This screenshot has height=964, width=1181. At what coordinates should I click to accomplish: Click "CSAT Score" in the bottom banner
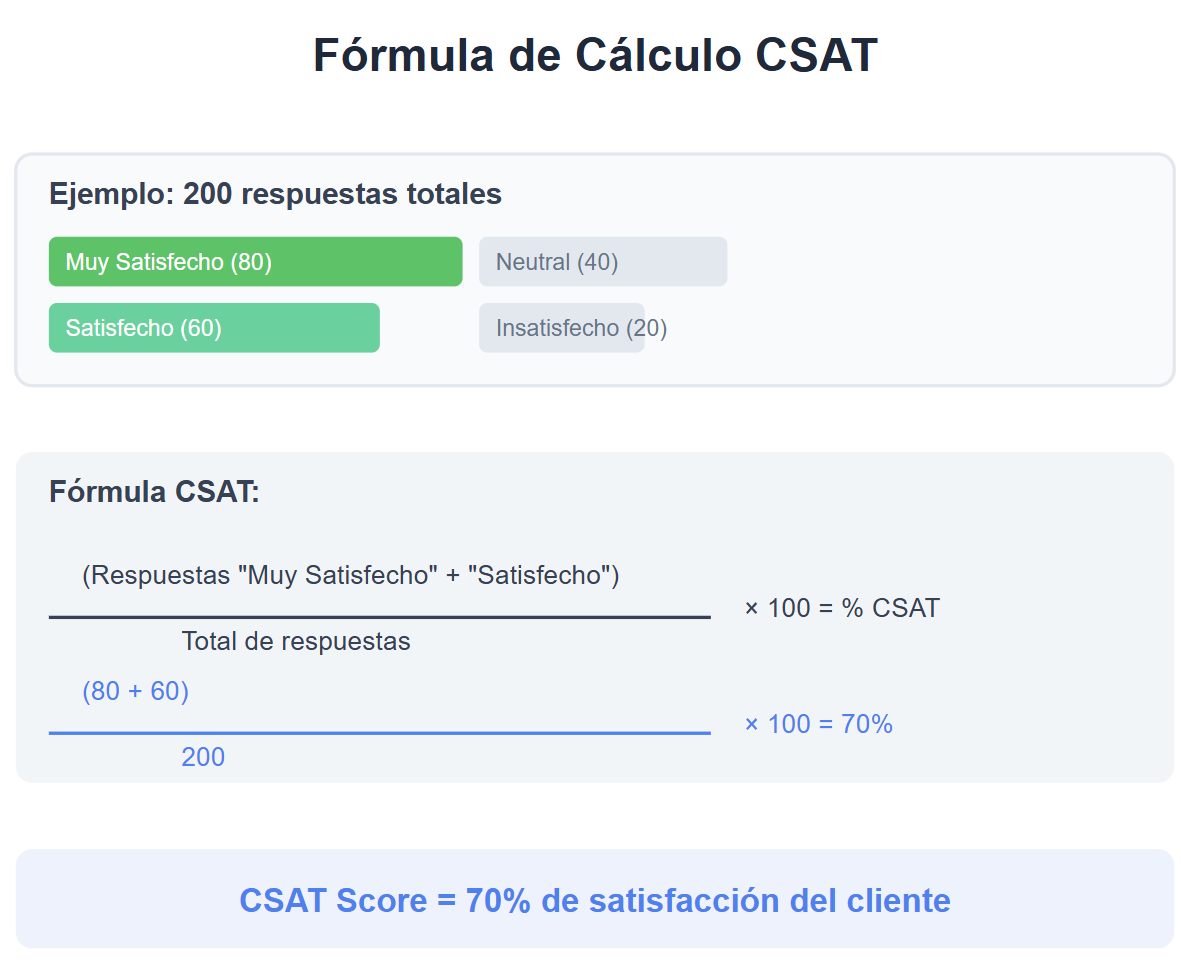click(333, 901)
